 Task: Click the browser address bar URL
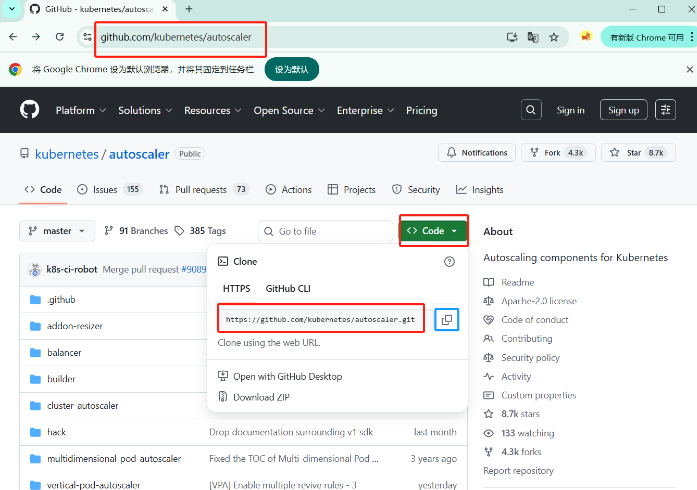176,37
